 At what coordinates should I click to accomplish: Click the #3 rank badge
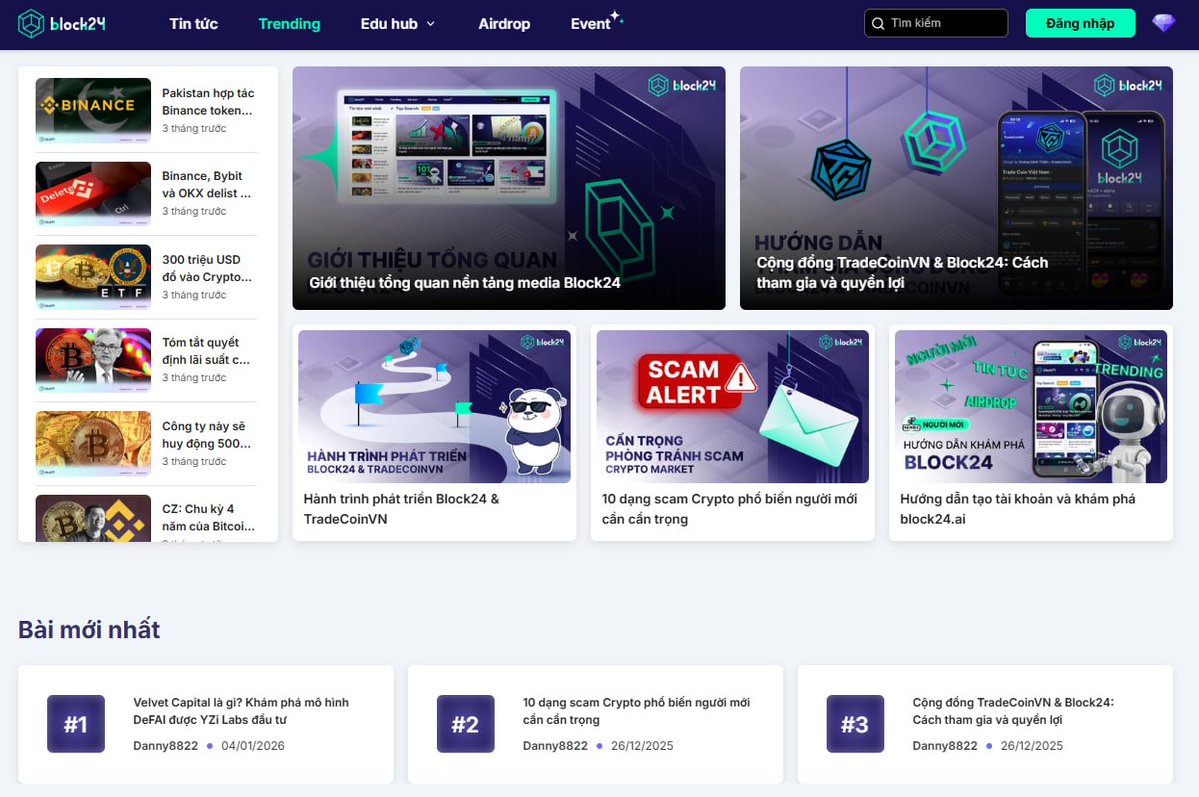click(x=855, y=724)
